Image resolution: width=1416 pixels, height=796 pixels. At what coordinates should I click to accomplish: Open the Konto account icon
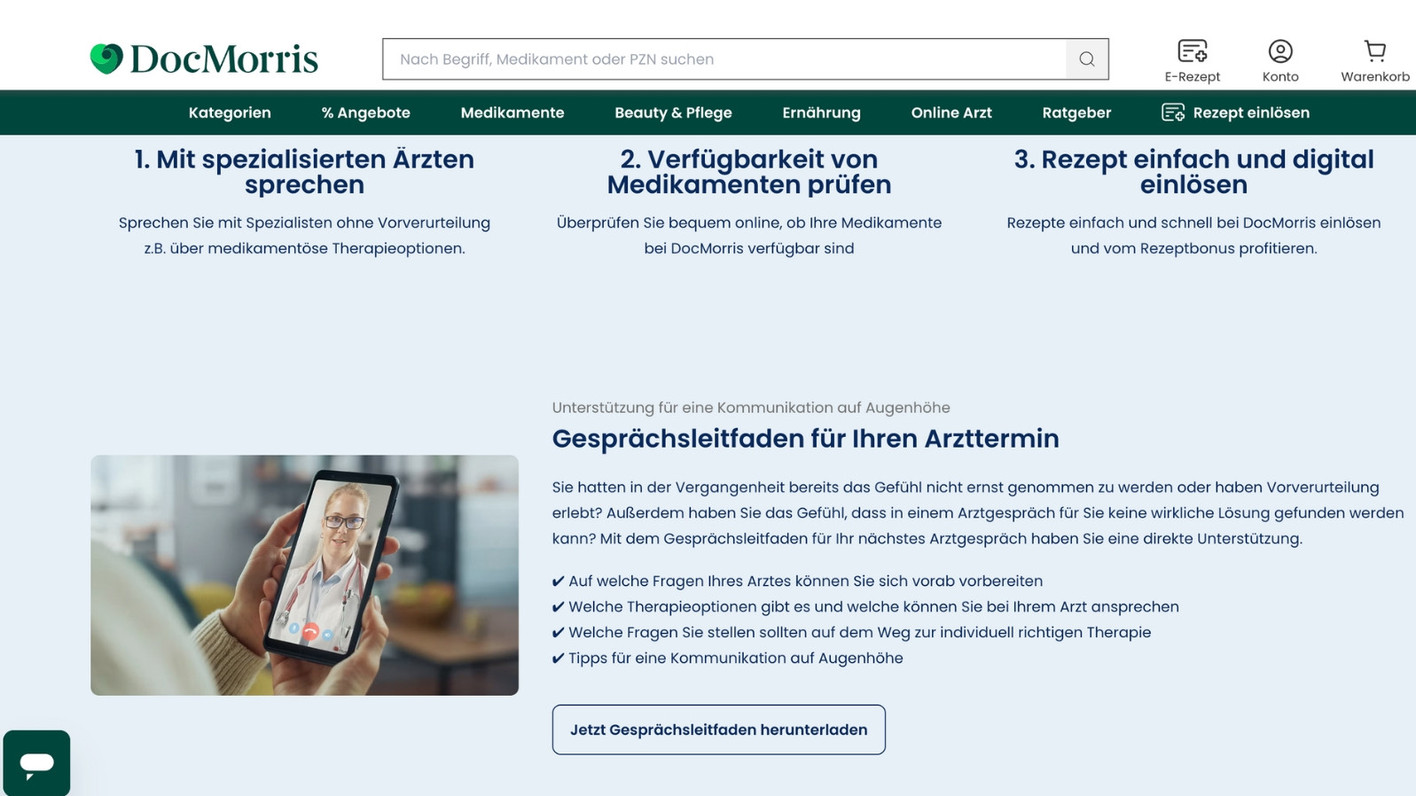1280,49
